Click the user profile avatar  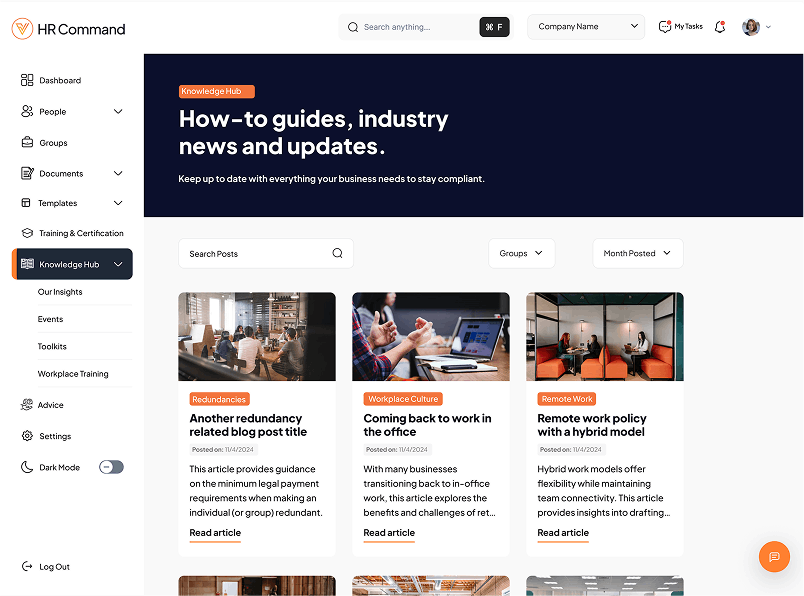tap(751, 27)
